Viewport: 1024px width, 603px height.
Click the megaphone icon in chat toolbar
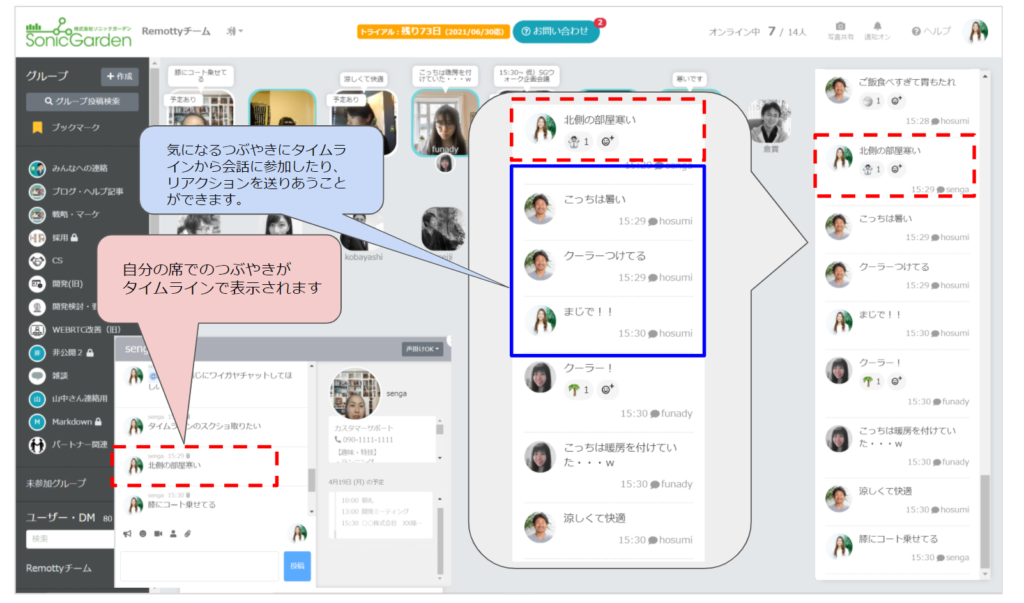click(127, 534)
